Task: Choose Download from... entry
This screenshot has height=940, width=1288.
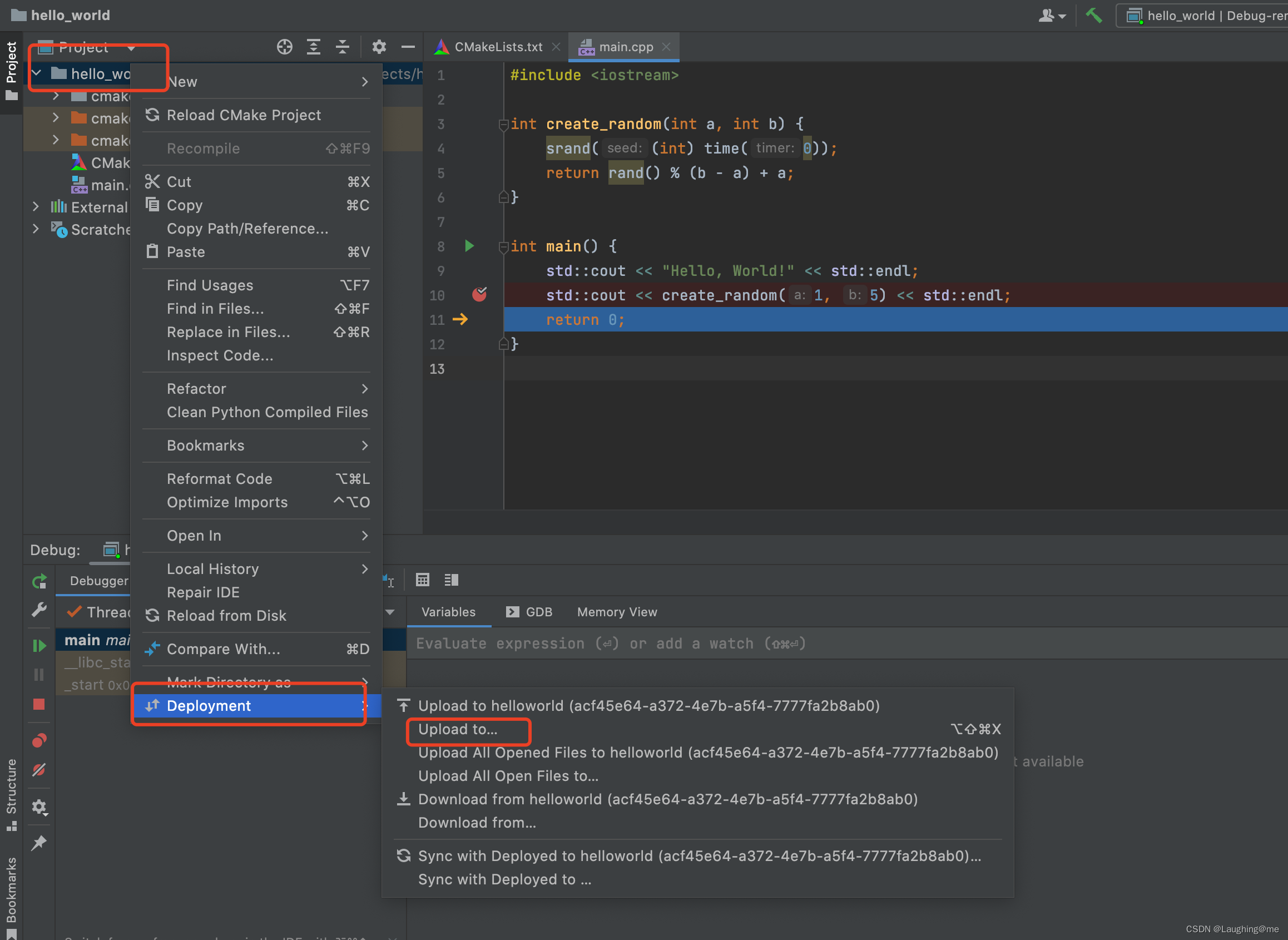Action: tap(697, 822)
